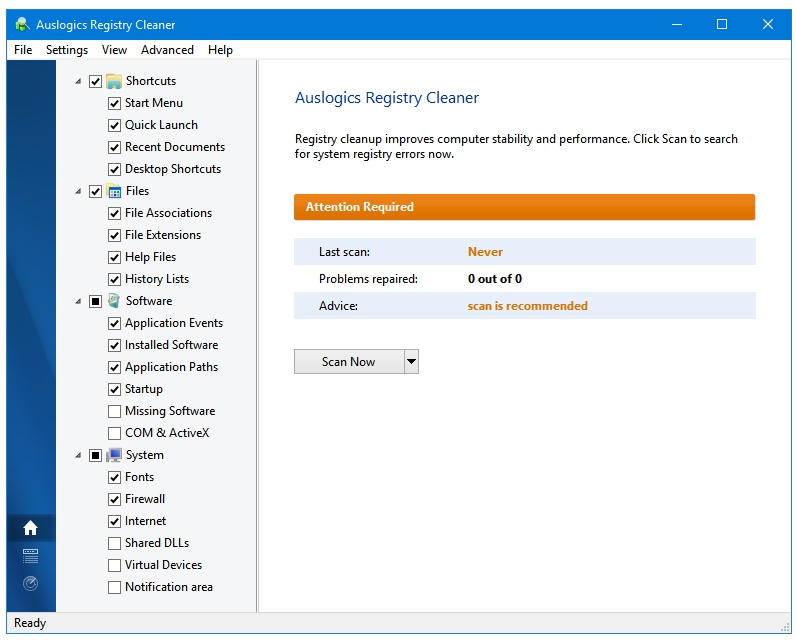The image size is (796, 640).
Task: Toggle Help Files checkbox
Action: [114, 257]
